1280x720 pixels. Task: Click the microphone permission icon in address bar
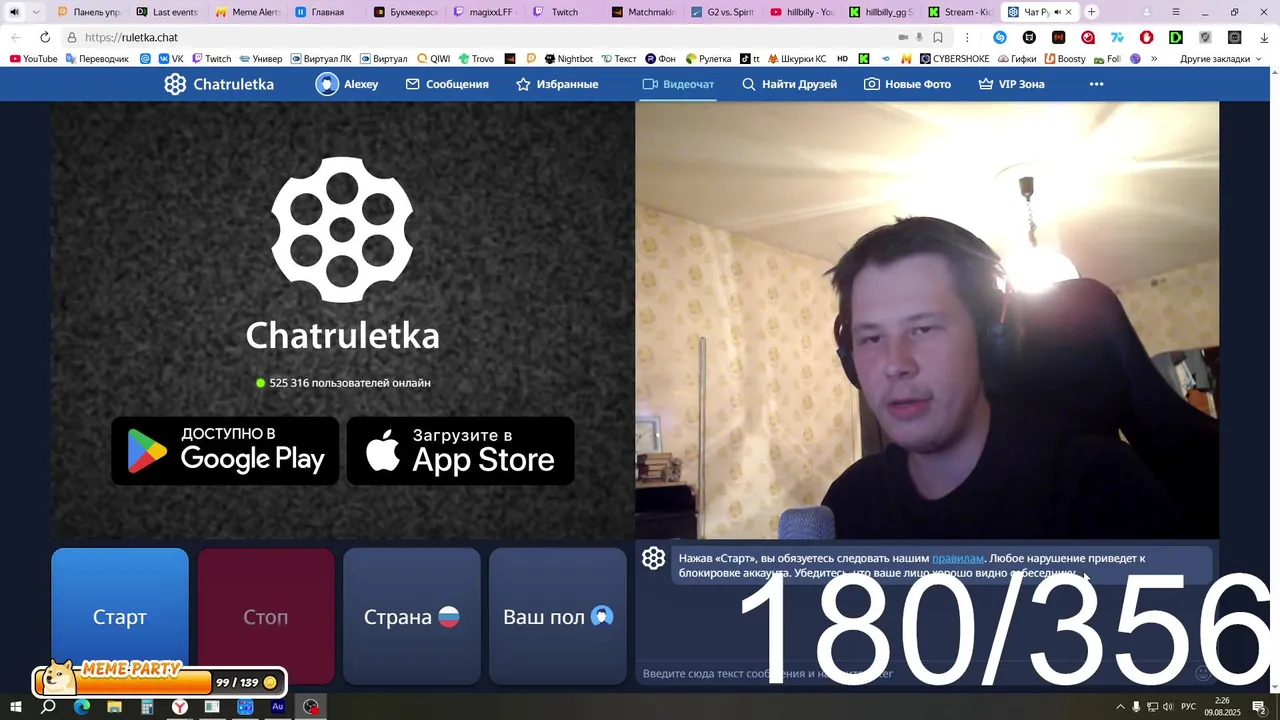coord(919,37)
